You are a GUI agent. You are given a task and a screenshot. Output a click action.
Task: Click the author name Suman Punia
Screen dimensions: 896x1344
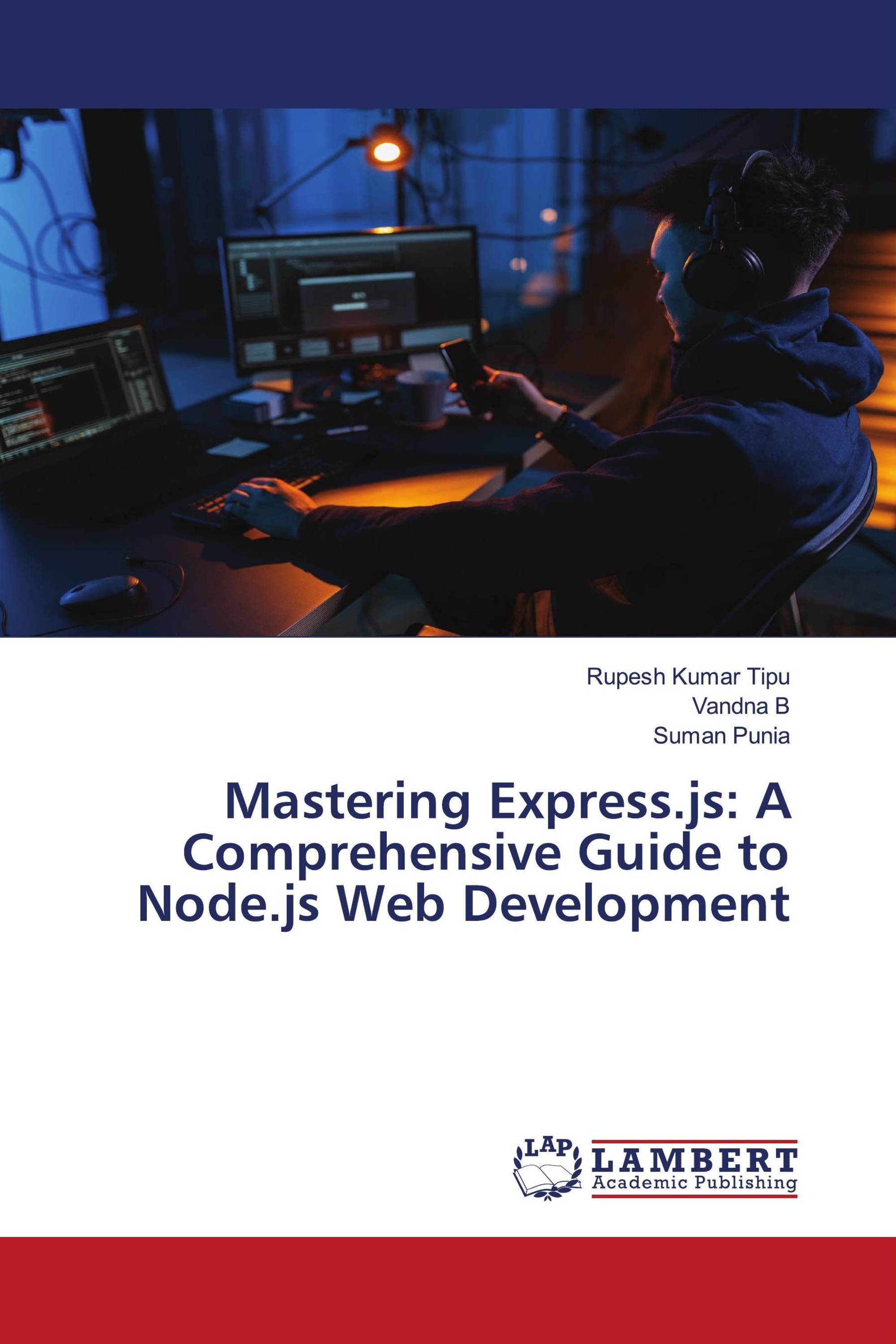pos(722,737)
